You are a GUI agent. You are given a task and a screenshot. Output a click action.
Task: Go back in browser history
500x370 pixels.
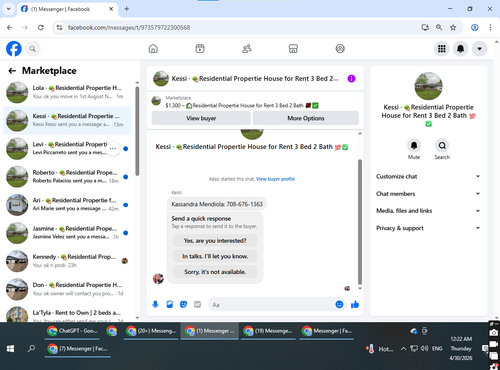[x=10, y=27]
